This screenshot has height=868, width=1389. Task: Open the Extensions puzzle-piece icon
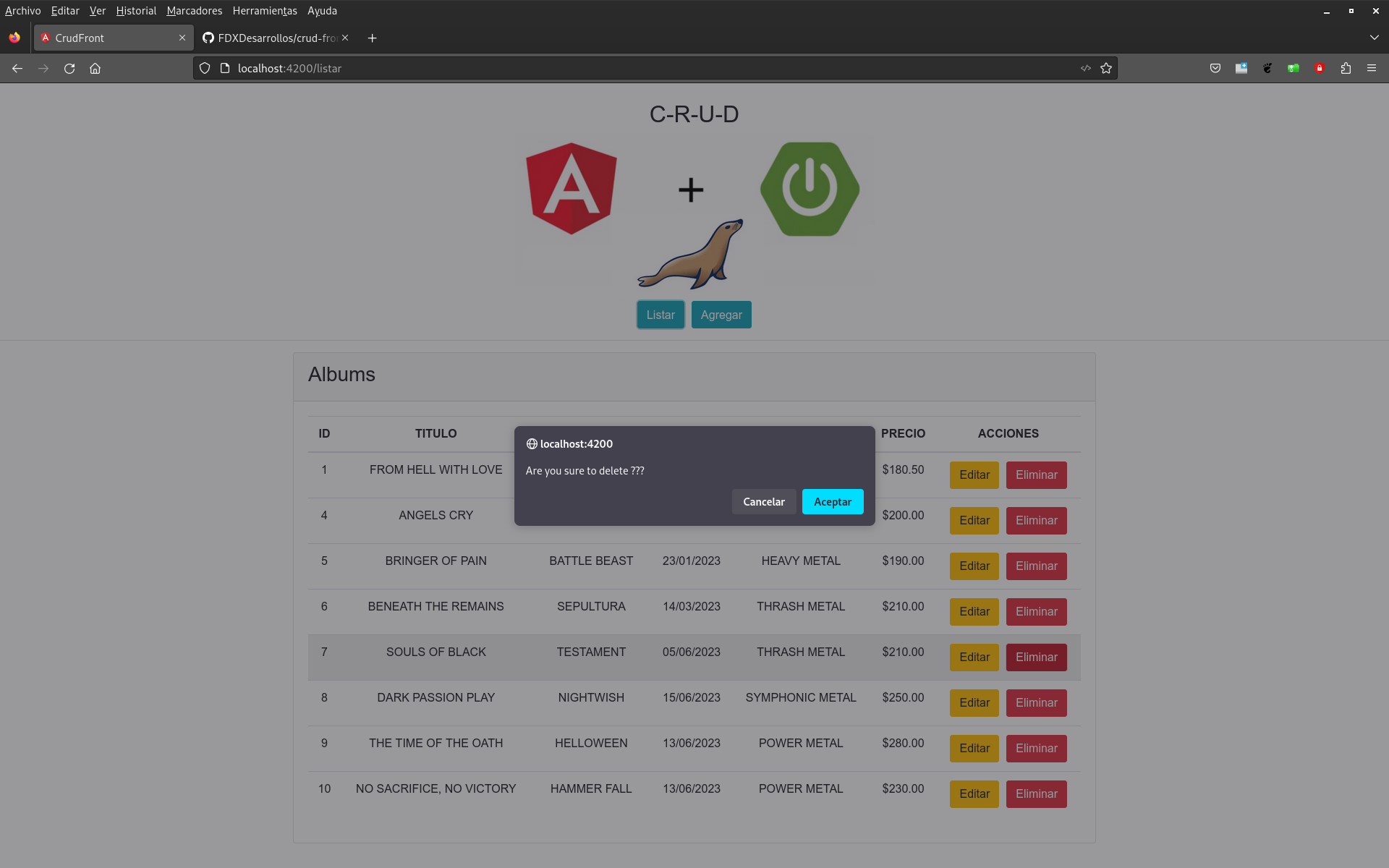tap(1346, 68)
